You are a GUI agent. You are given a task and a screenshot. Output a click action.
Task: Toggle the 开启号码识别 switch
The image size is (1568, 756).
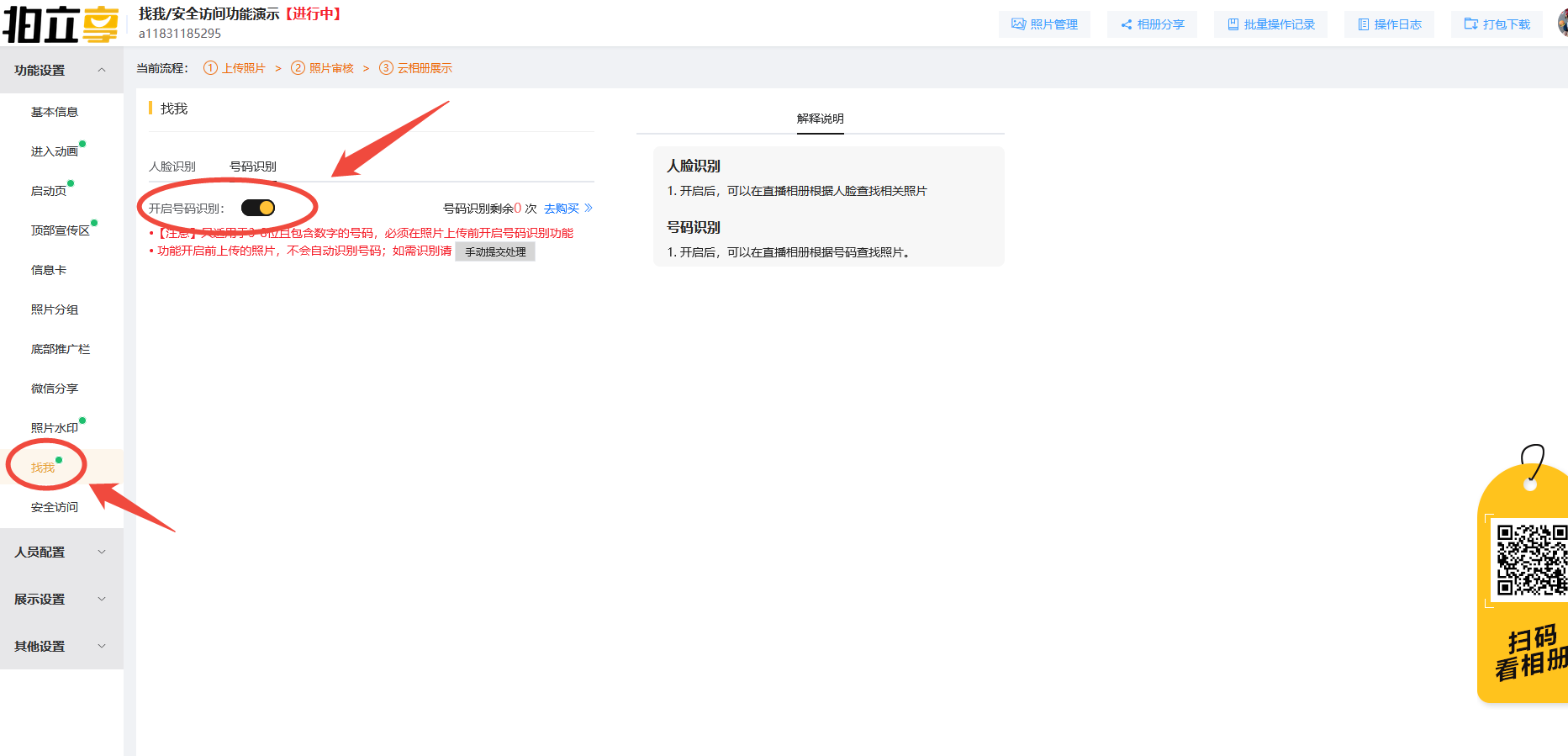[x=258, y=208]
